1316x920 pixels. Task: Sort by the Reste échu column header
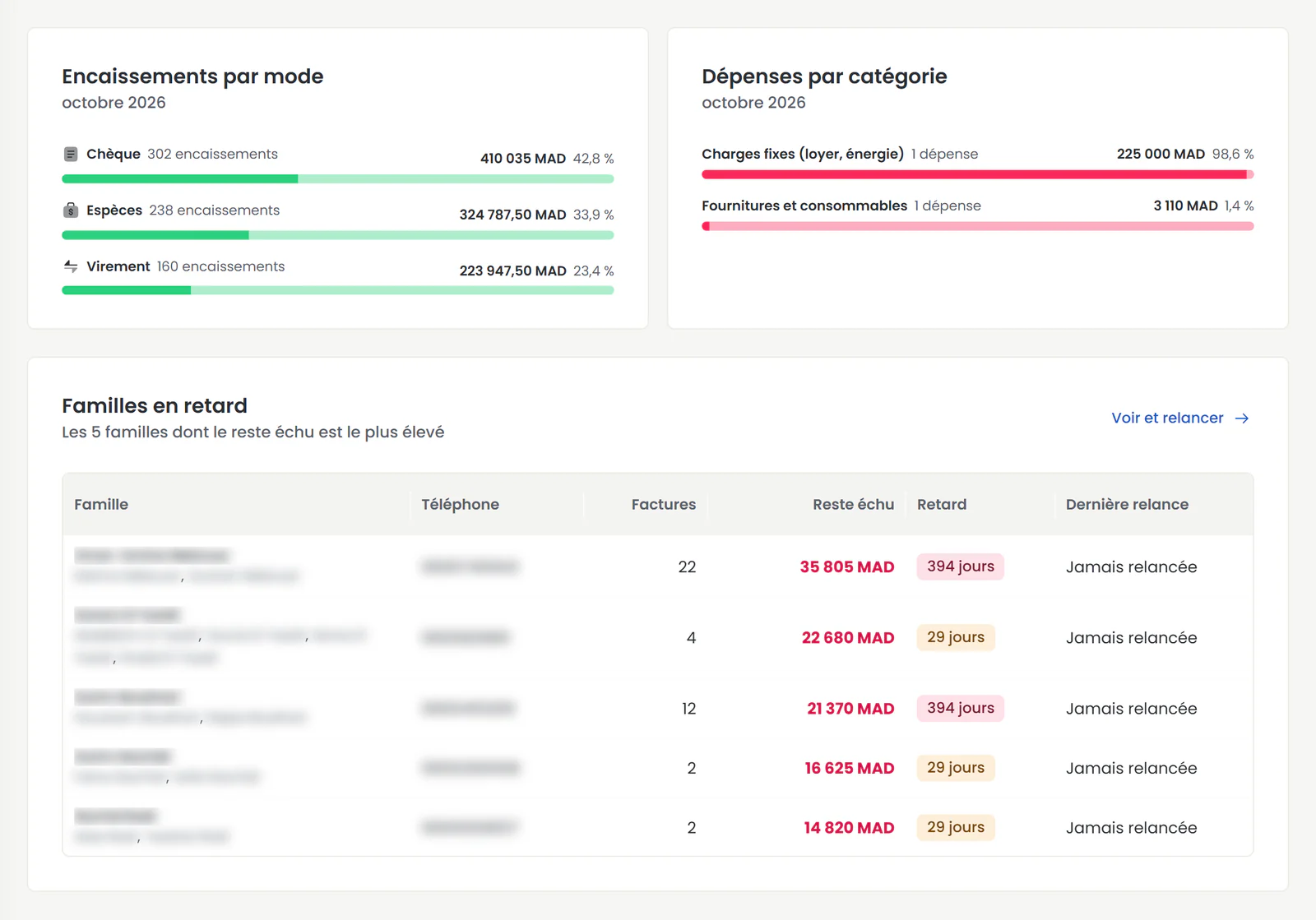click(853, 504)
